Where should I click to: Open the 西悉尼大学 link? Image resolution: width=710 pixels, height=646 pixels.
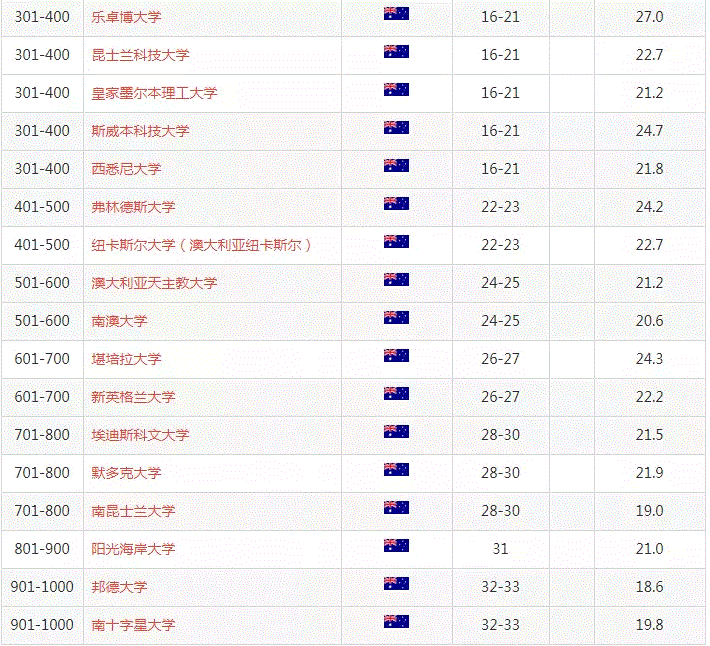(126, 169)
